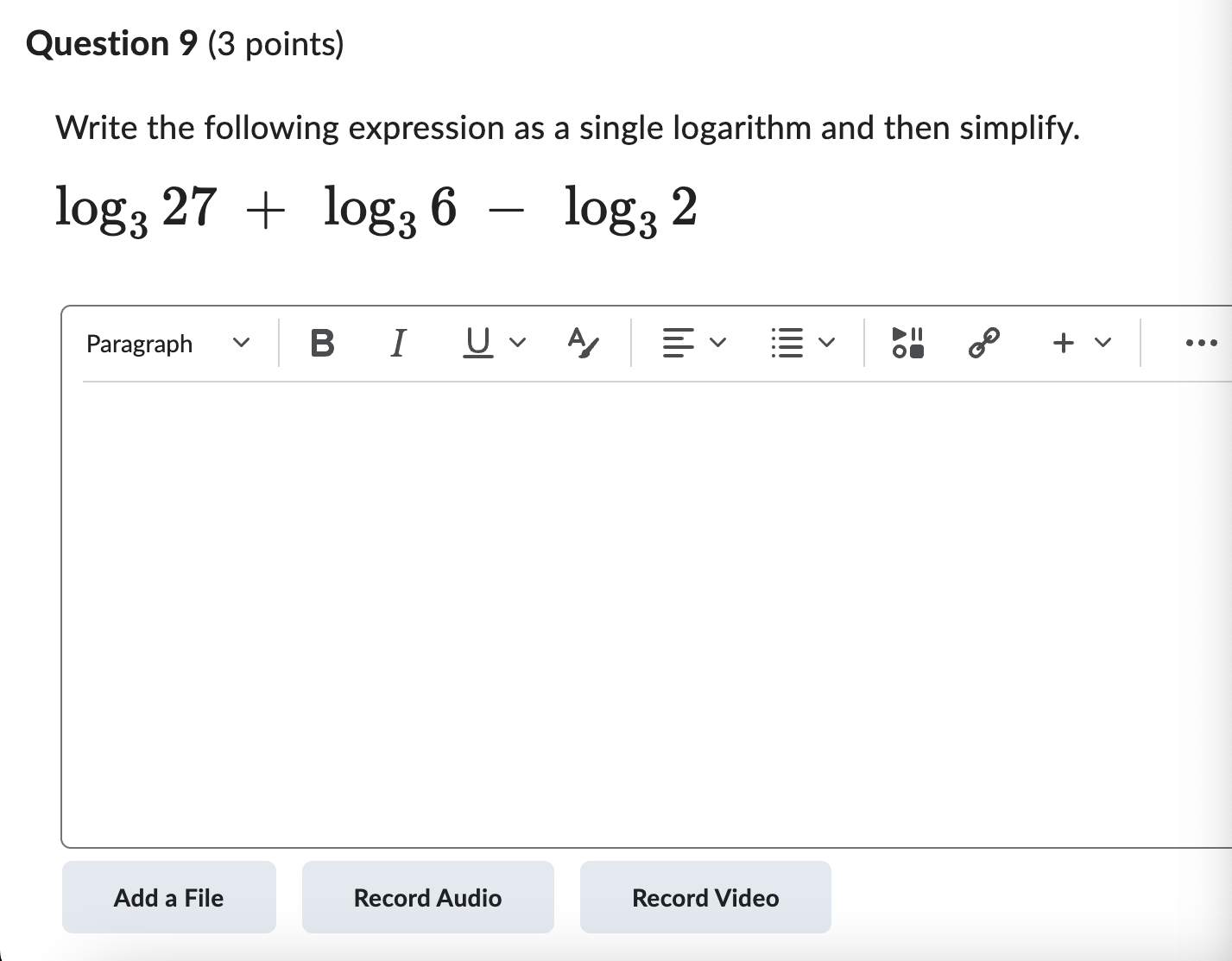Underline text in the answer editor
The width and height of the screenshot is (1232, 961).
coord(477,343)
